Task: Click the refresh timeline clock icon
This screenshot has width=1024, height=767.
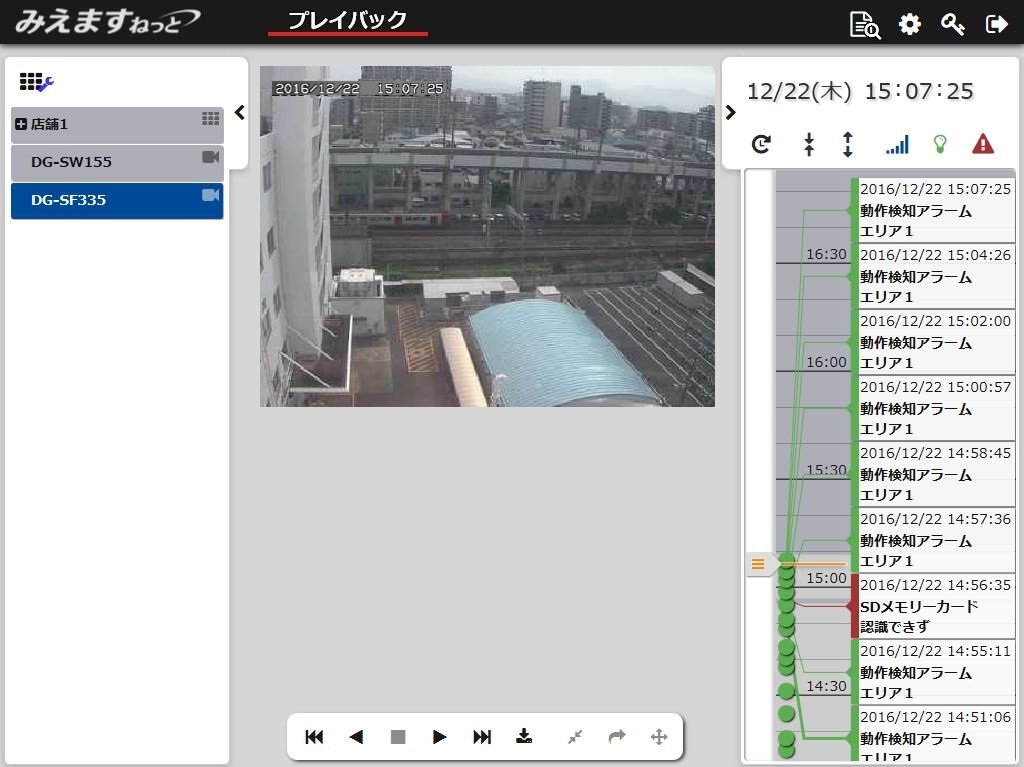Action: (762, 145)
